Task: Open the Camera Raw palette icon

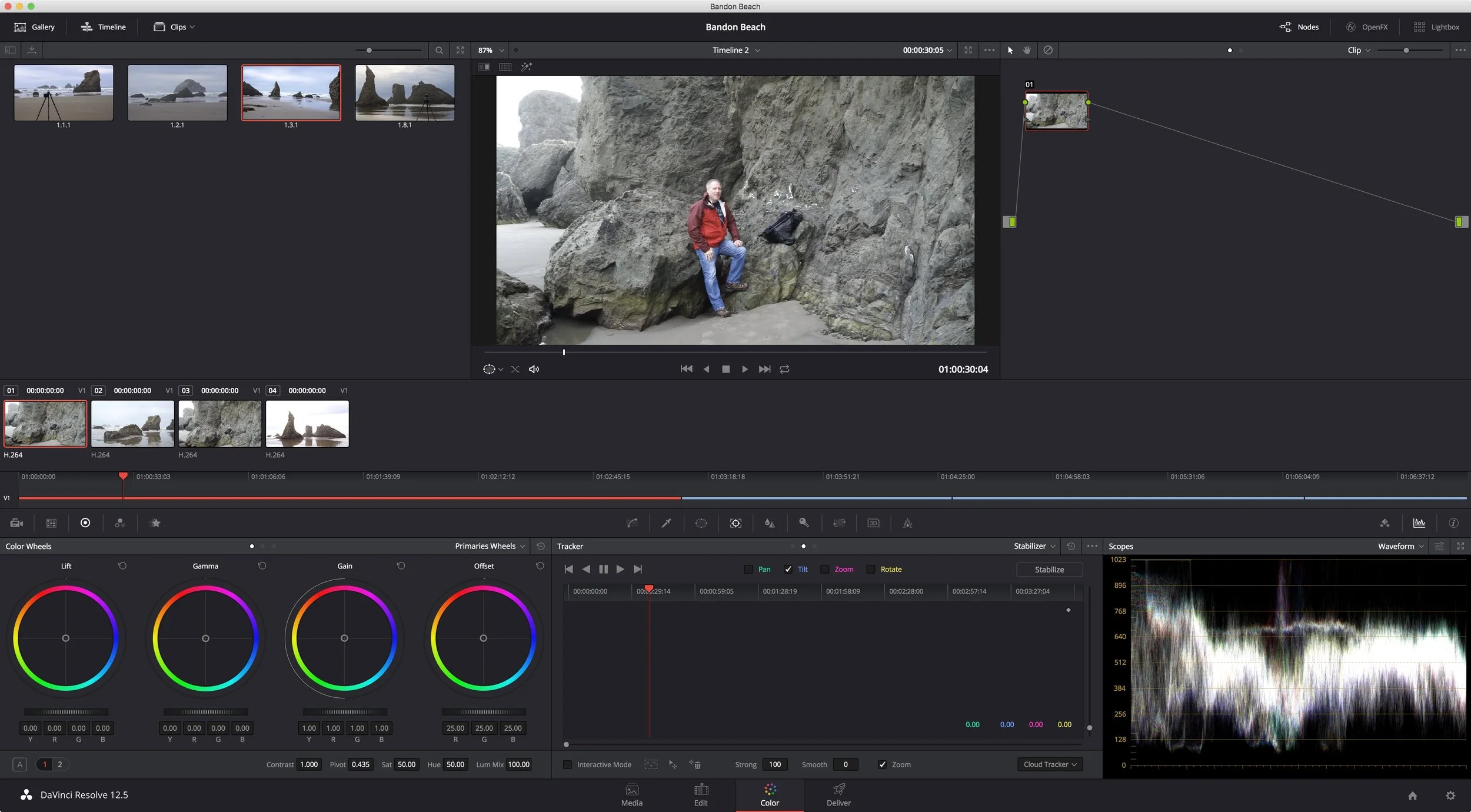Action: (16, 523)
